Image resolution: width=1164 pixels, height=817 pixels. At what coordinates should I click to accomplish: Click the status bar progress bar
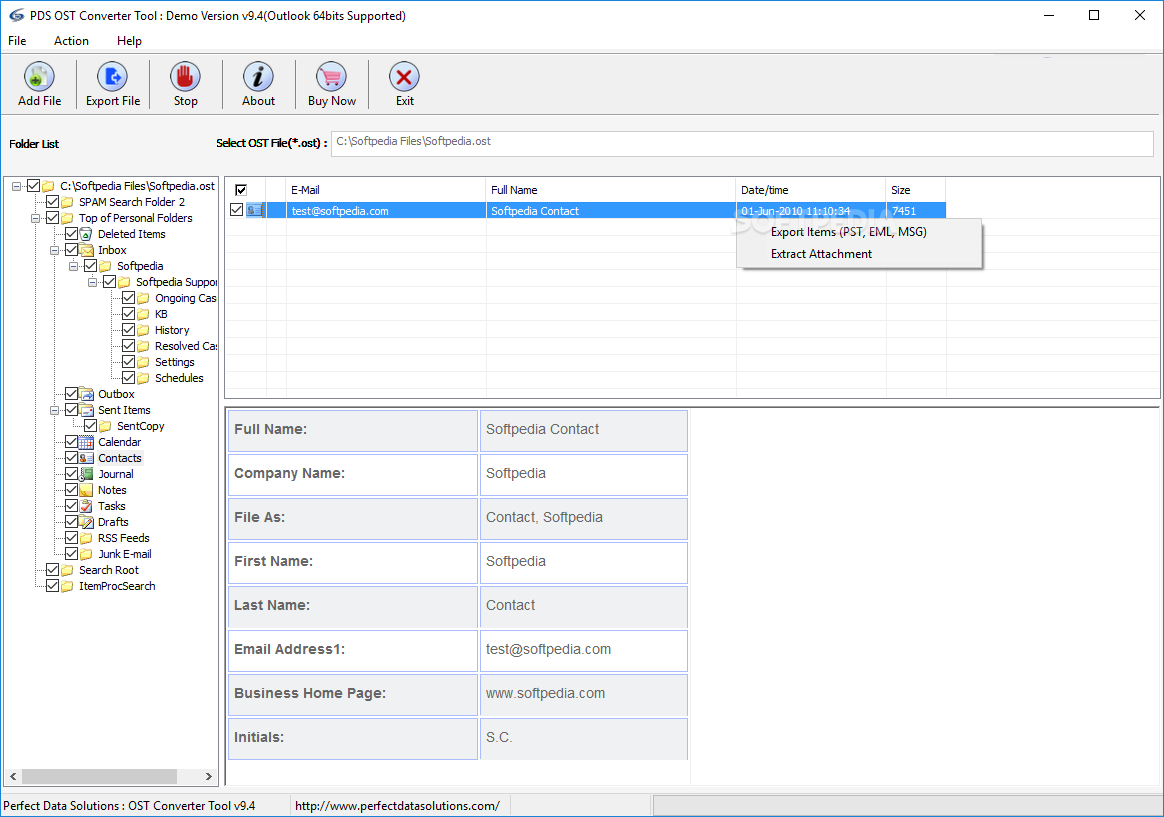coord(906,806)
